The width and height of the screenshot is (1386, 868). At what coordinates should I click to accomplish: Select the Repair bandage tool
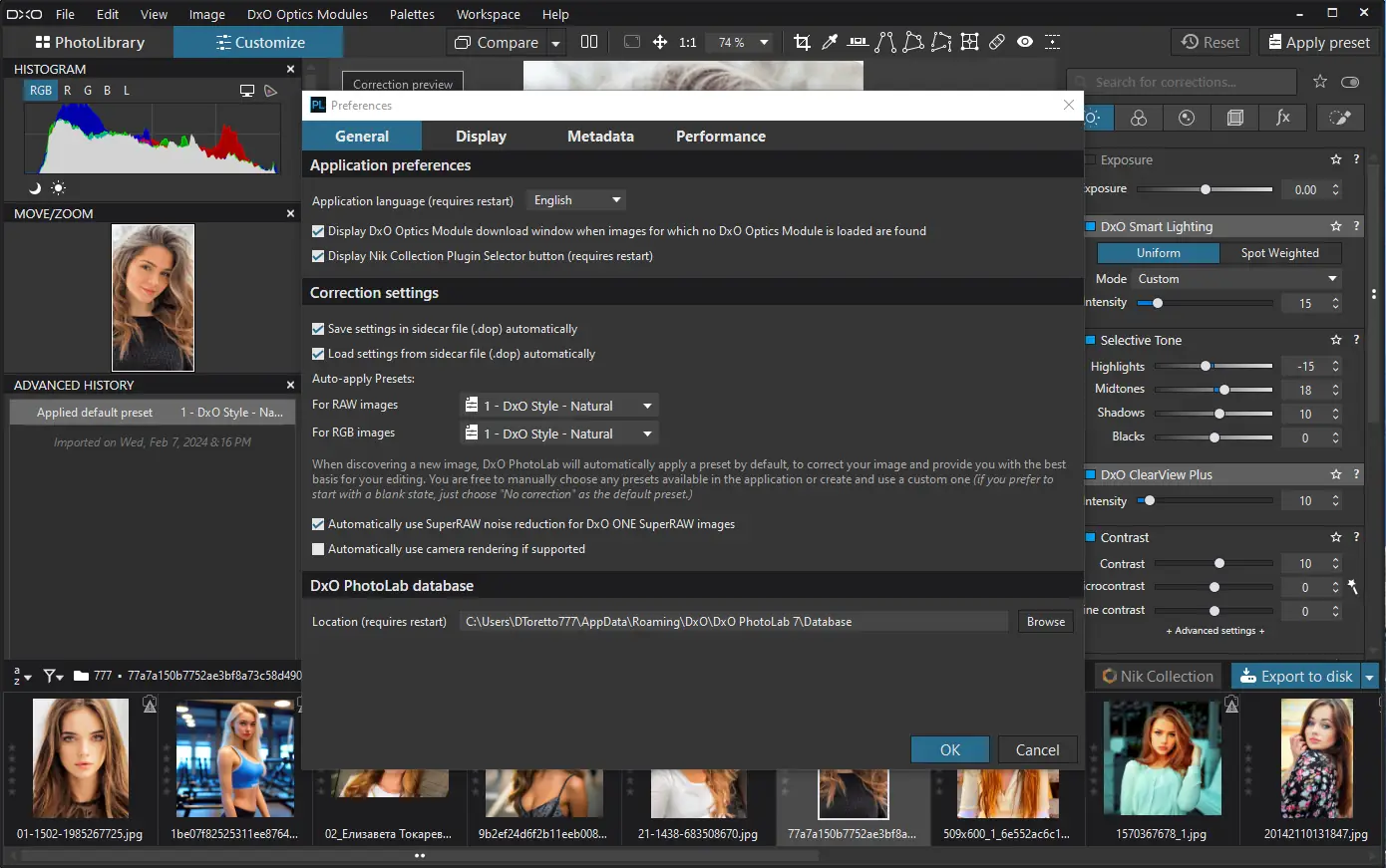point(997,42)
